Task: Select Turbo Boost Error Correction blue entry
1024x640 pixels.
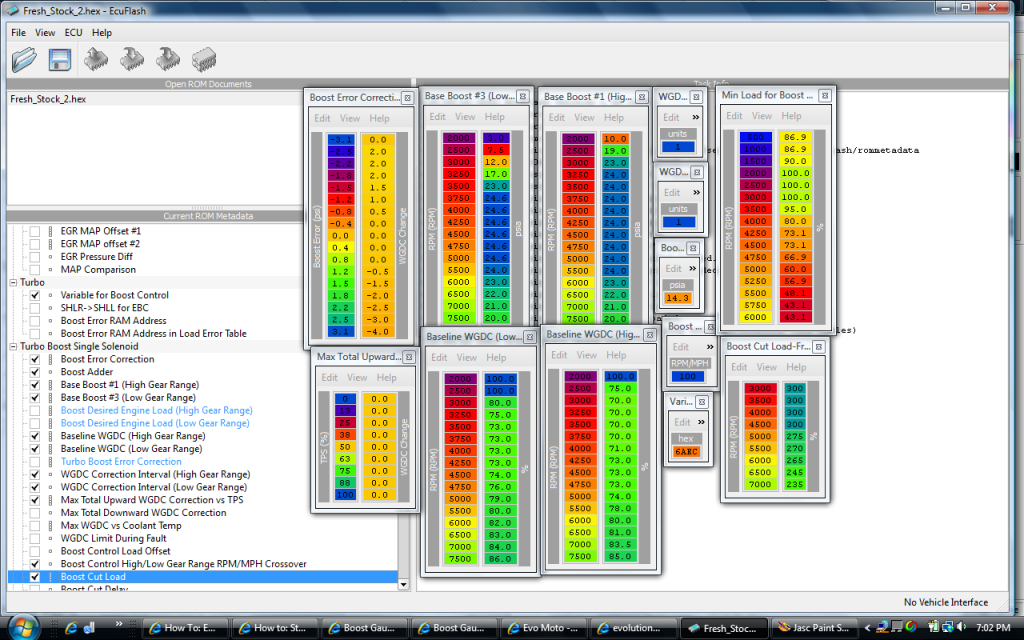Action: pos(121,462)
